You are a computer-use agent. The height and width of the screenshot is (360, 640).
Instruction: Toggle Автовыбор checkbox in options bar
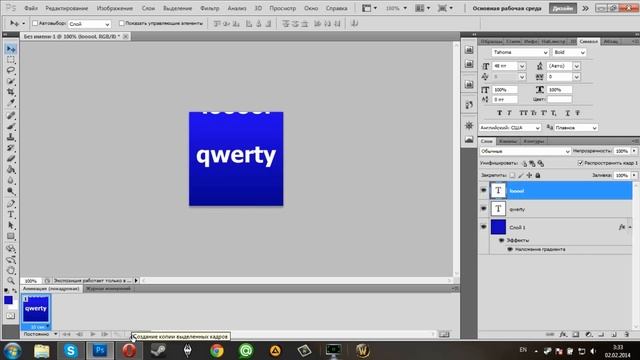35,23
